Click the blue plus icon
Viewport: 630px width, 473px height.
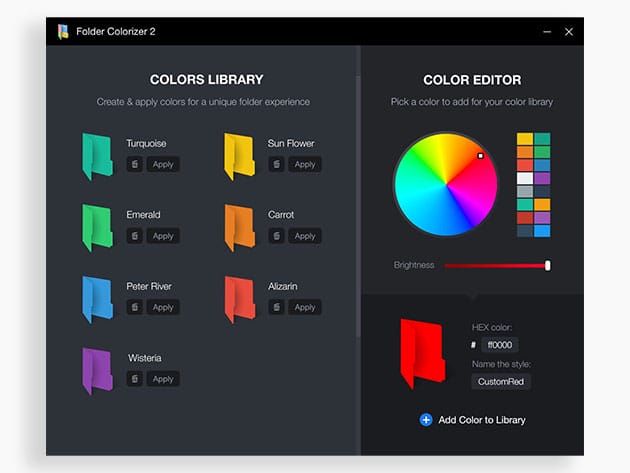pyautogui.click(x=426, y=420)
